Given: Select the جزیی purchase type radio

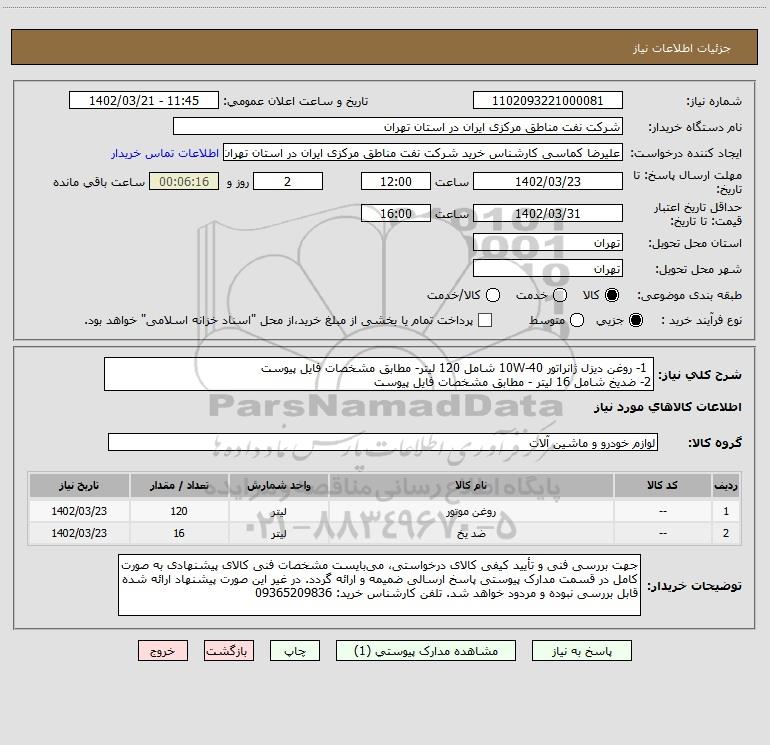Looking at the screenshot, I should click(x=635, y=321).
